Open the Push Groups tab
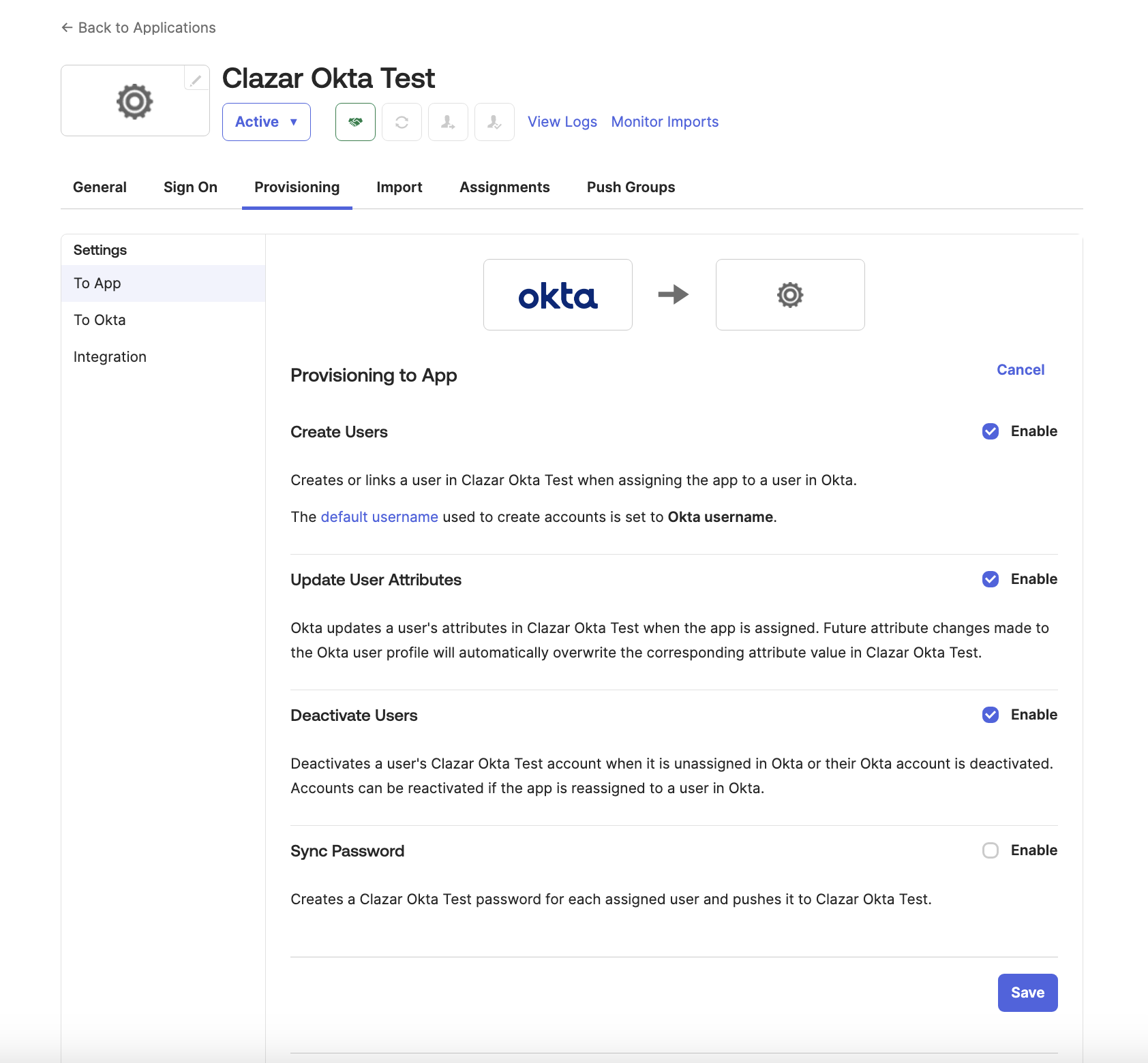Image resolution: width=1148 pixels, height=1063 pixels. click(630, 187)
